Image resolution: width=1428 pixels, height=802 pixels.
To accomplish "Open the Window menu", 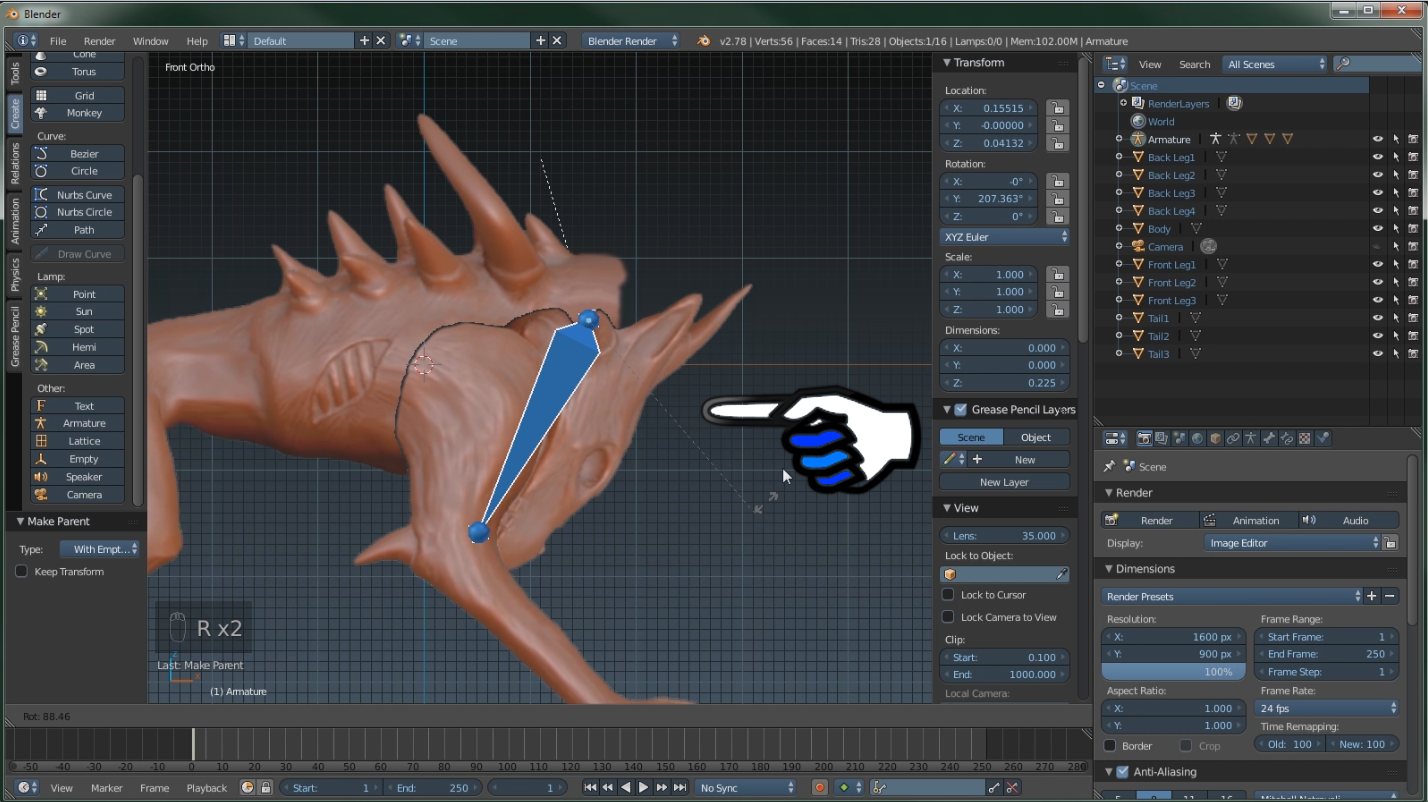I will coord(151,41).
